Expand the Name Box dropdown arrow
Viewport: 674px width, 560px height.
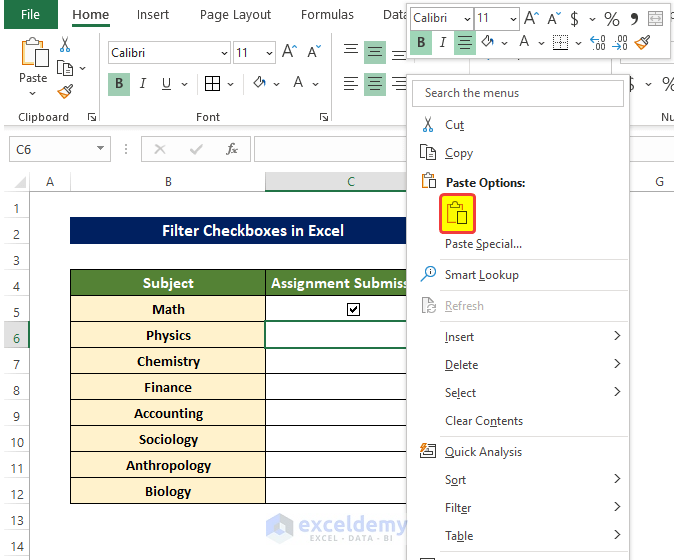pyautogui.click(x=101, y=149)
